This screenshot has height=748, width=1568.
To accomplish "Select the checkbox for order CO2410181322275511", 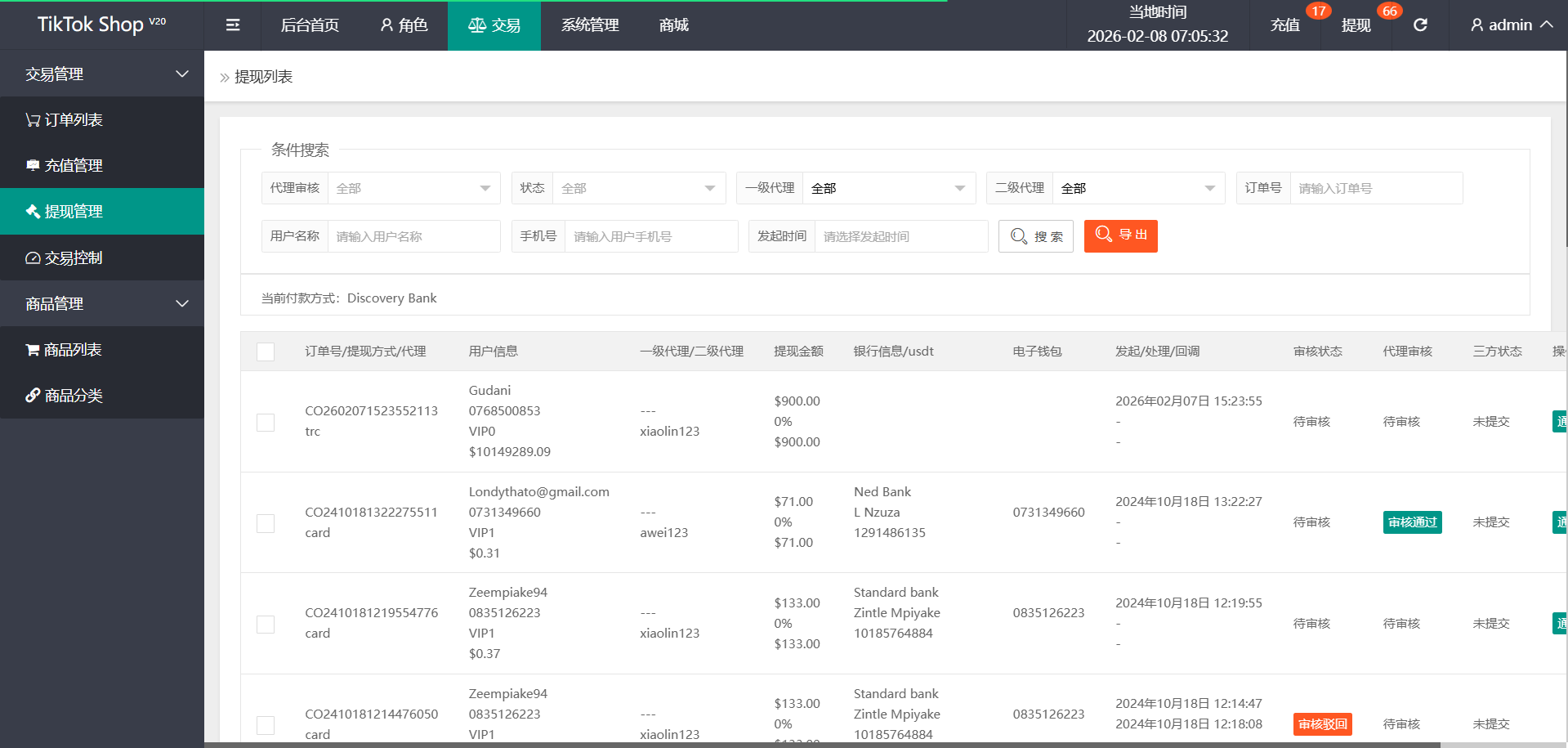I will tap(266, 523).
